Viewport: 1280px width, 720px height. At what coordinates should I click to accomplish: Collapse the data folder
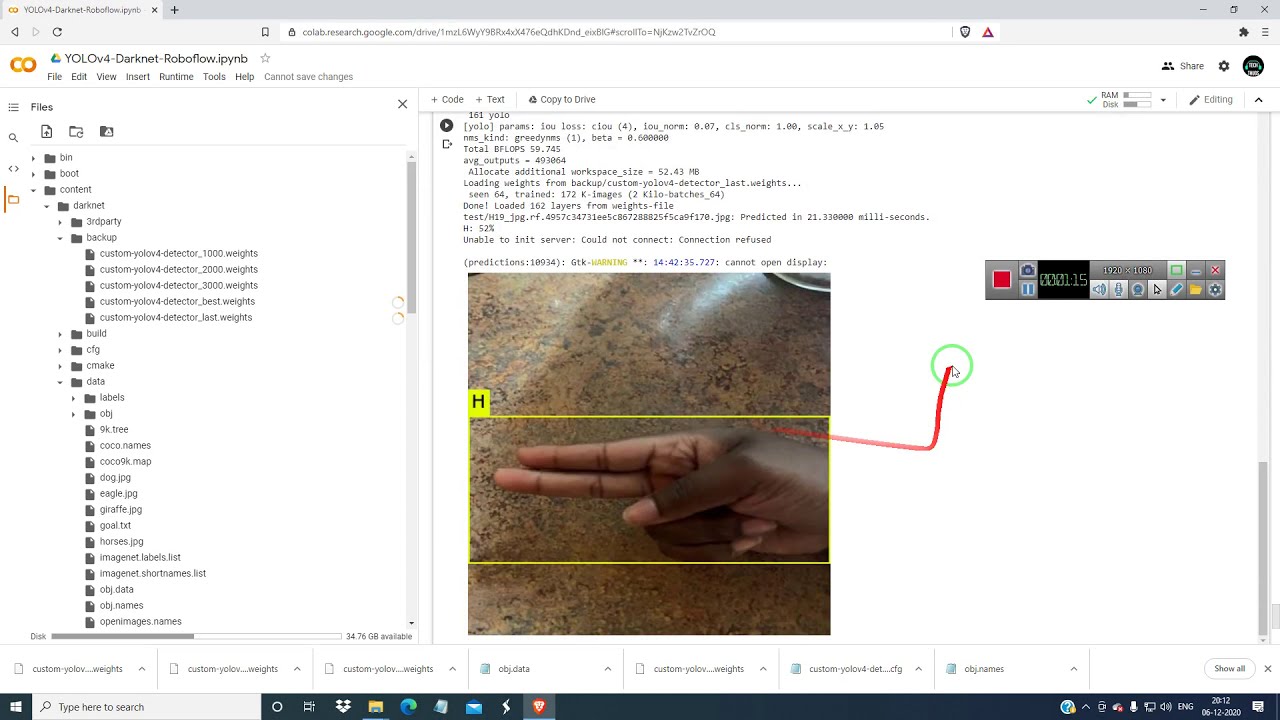point(60,382)
